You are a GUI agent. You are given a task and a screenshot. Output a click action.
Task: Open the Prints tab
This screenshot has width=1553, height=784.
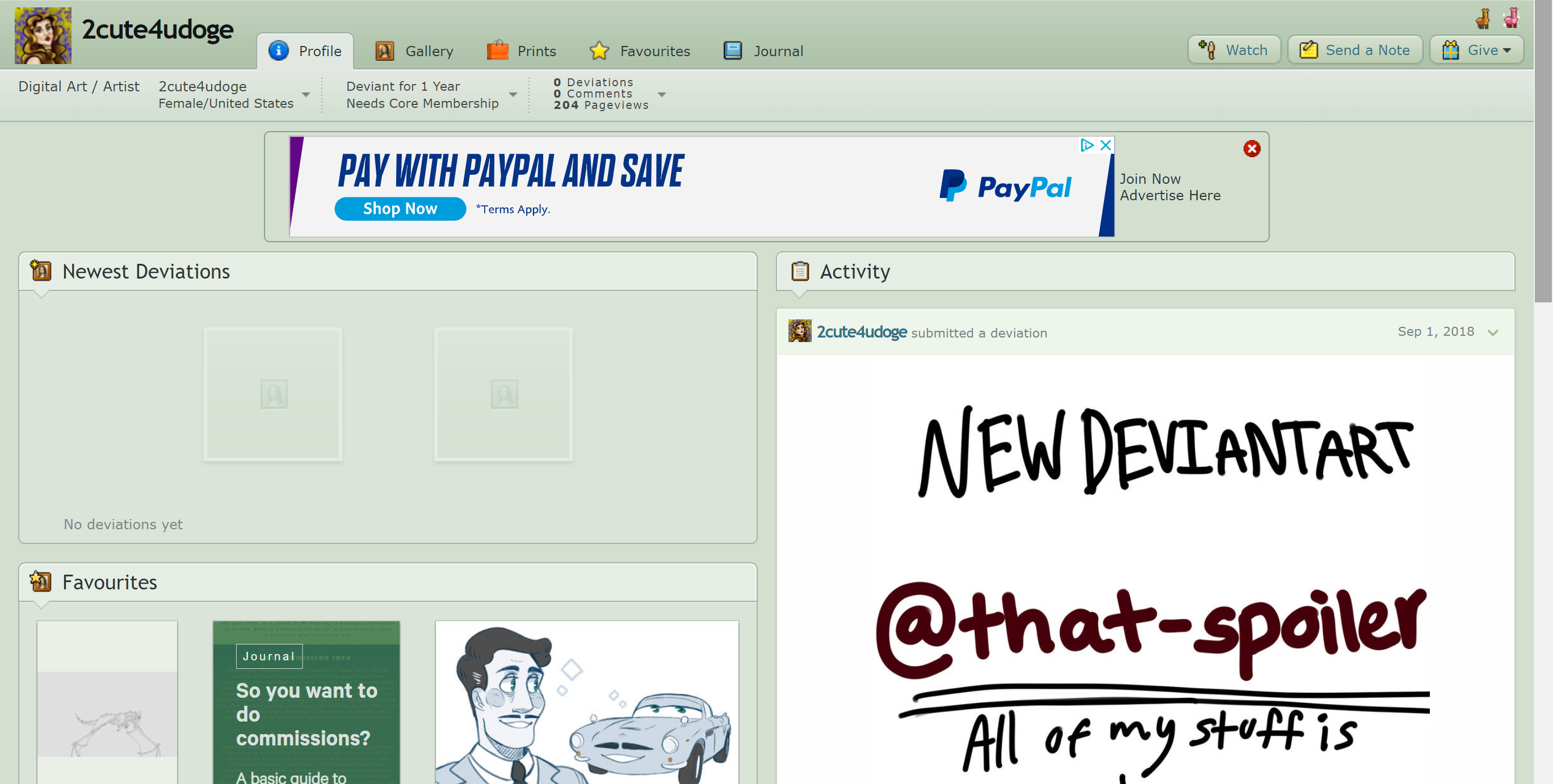pyautogui.click(x=522, y=51)
